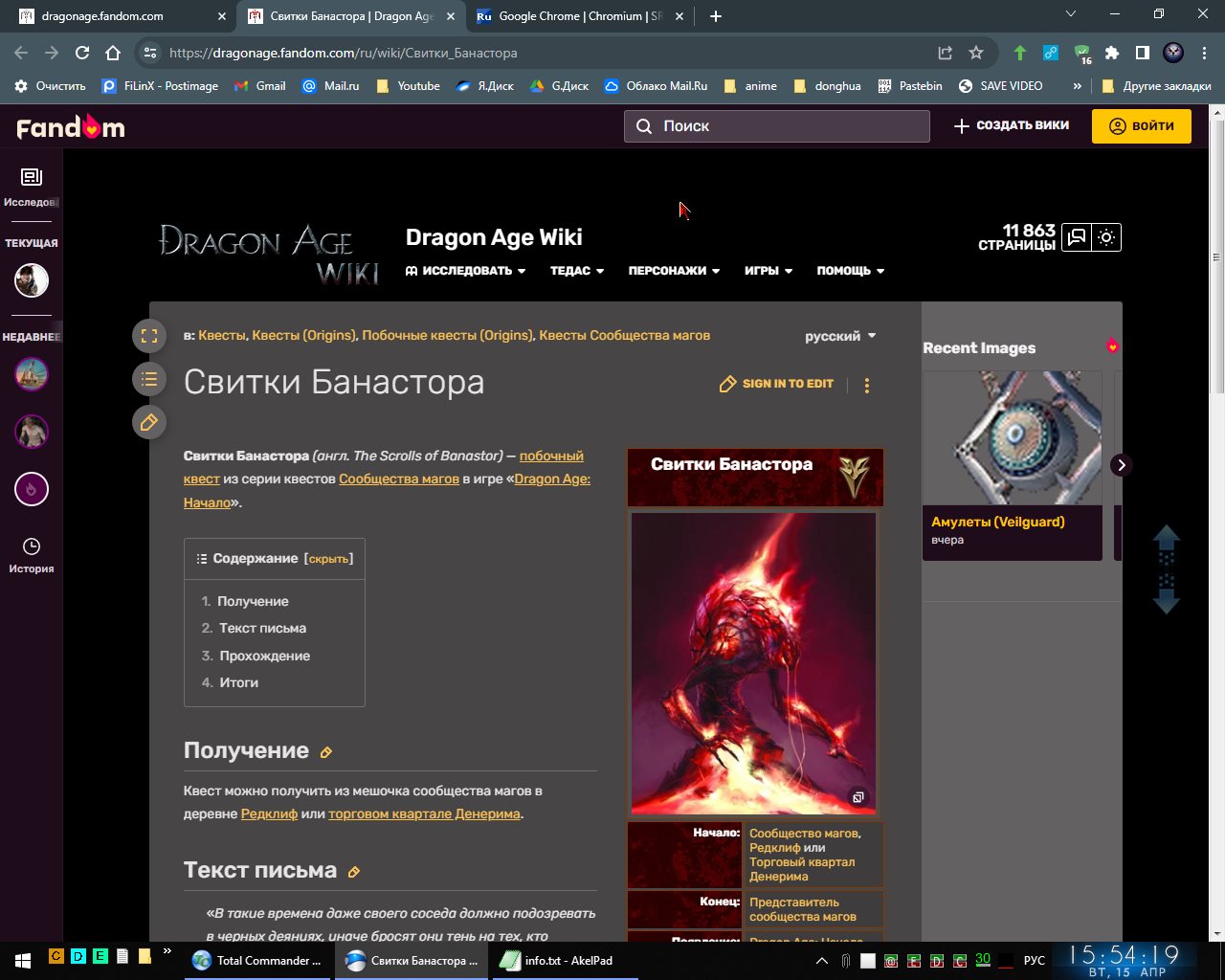The height and width of the screenshot is (980, 1225).
Task: Open the Fandom logo home link
Action: (x=70, y=127)
